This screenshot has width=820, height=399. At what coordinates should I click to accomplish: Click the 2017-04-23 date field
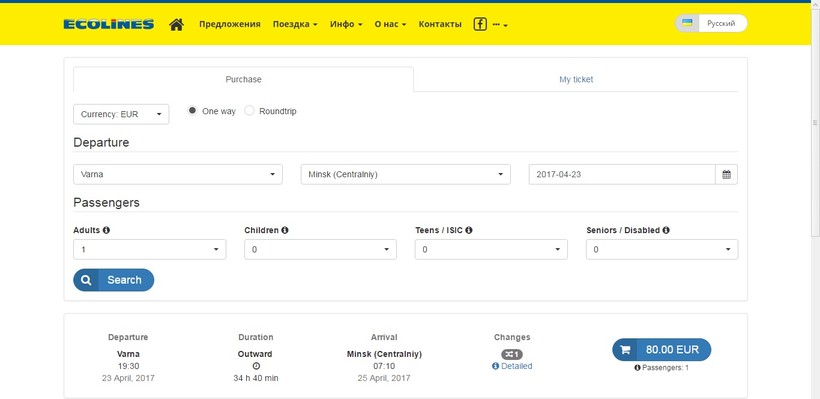[622, 175]
